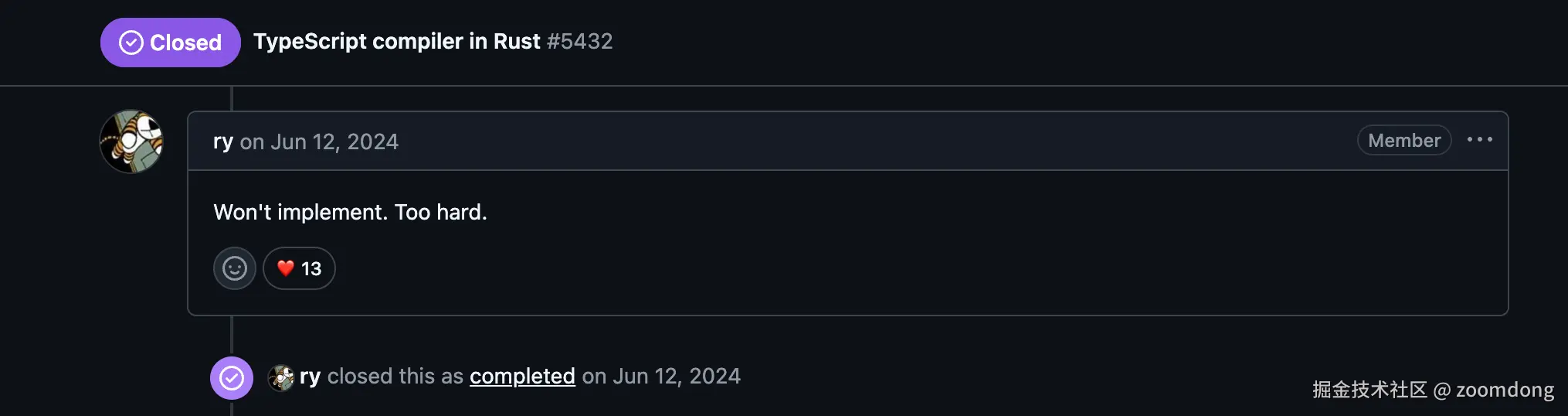Toggle the heart reaction with 13 votes
The image size is (1568, 416).
point(299,268)
